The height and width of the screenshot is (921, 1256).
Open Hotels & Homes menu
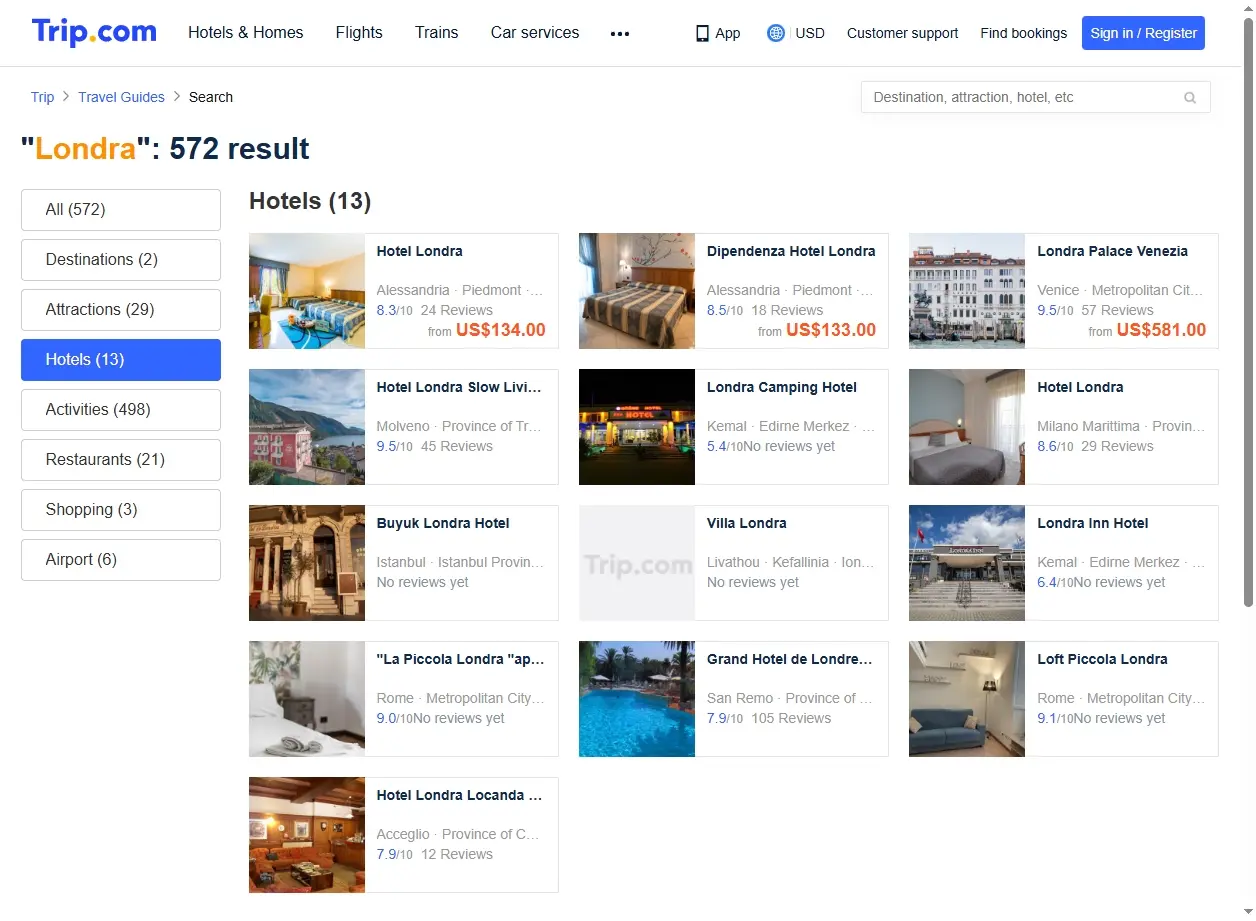(246, 33)
